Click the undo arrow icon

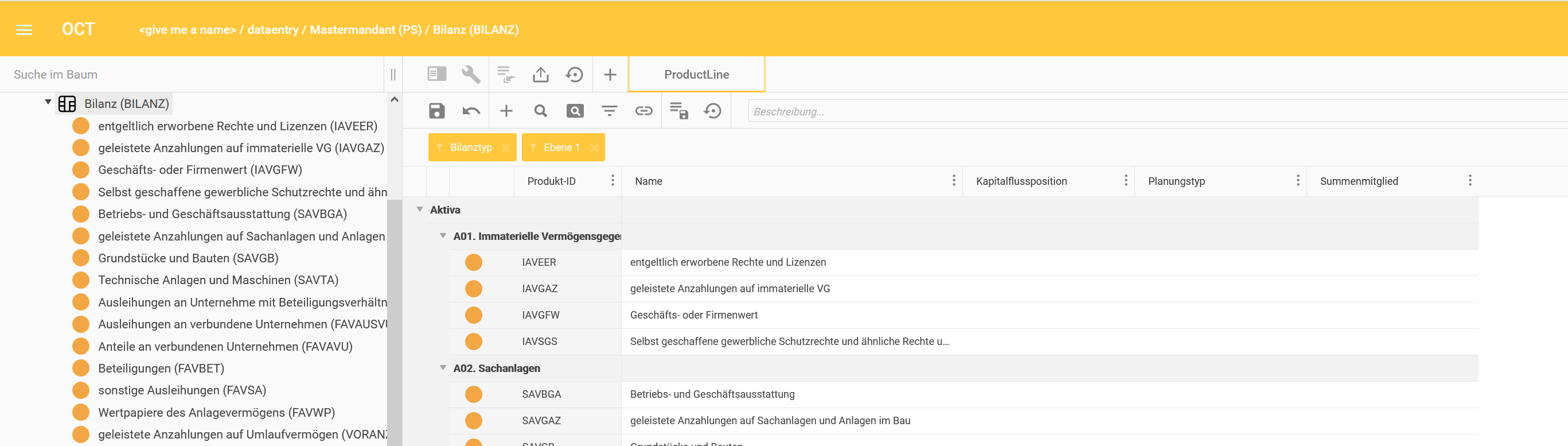(x=470, y=111)
